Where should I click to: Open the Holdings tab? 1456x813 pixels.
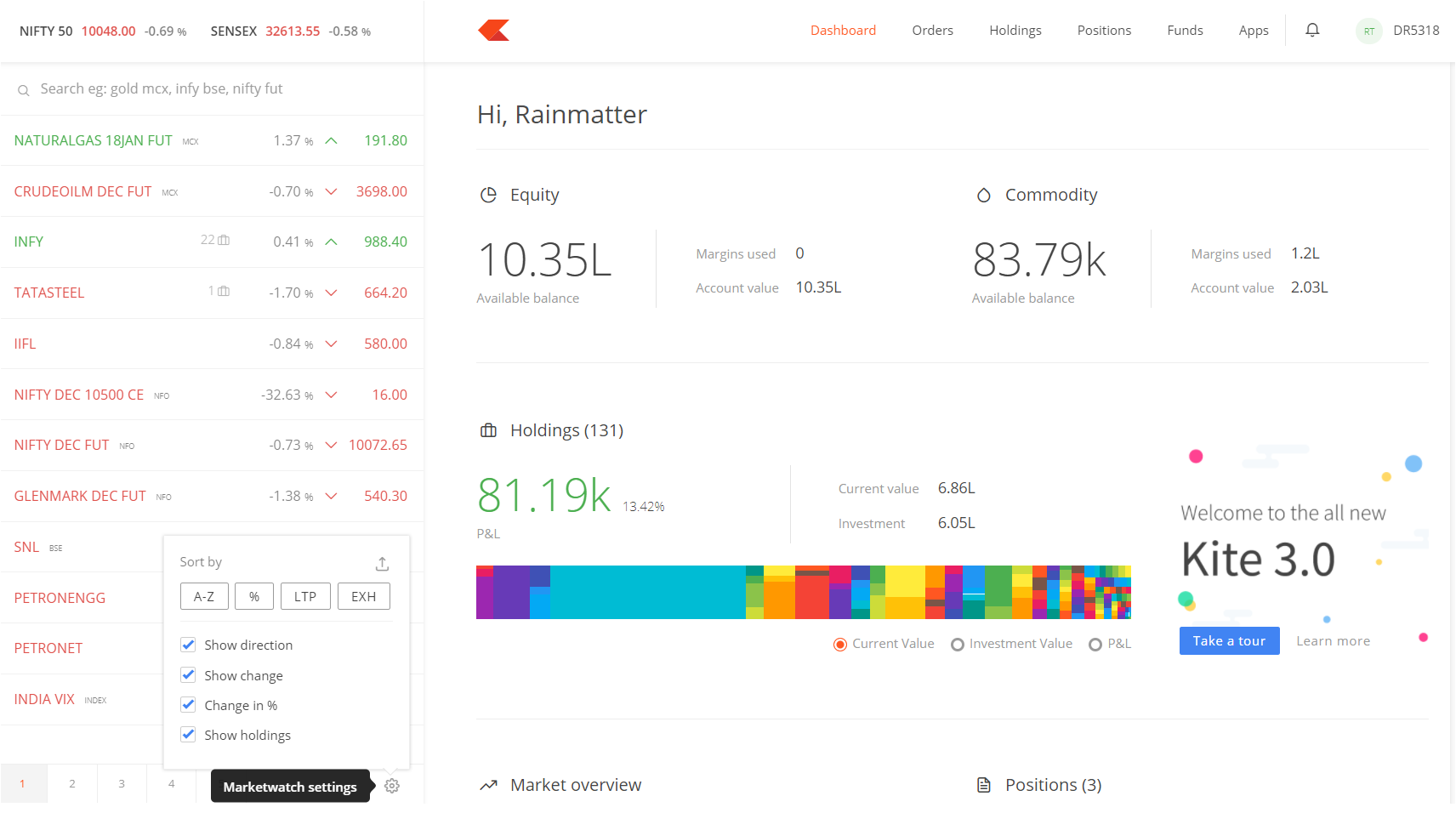click(1015, 31)
